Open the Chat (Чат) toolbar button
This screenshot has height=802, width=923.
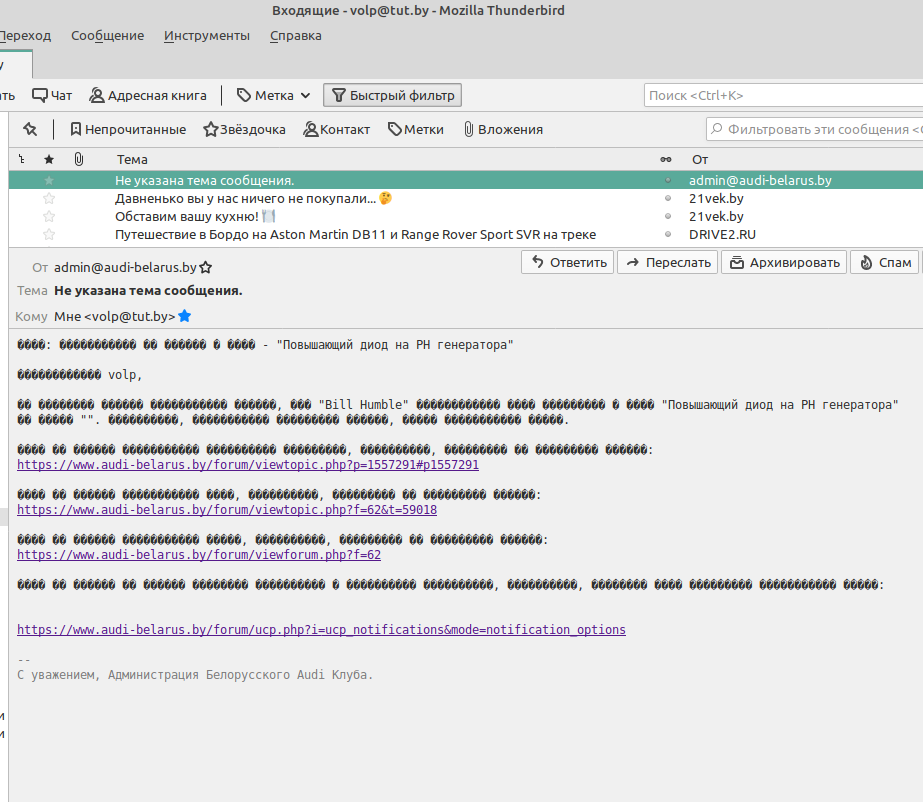(52, 96)
